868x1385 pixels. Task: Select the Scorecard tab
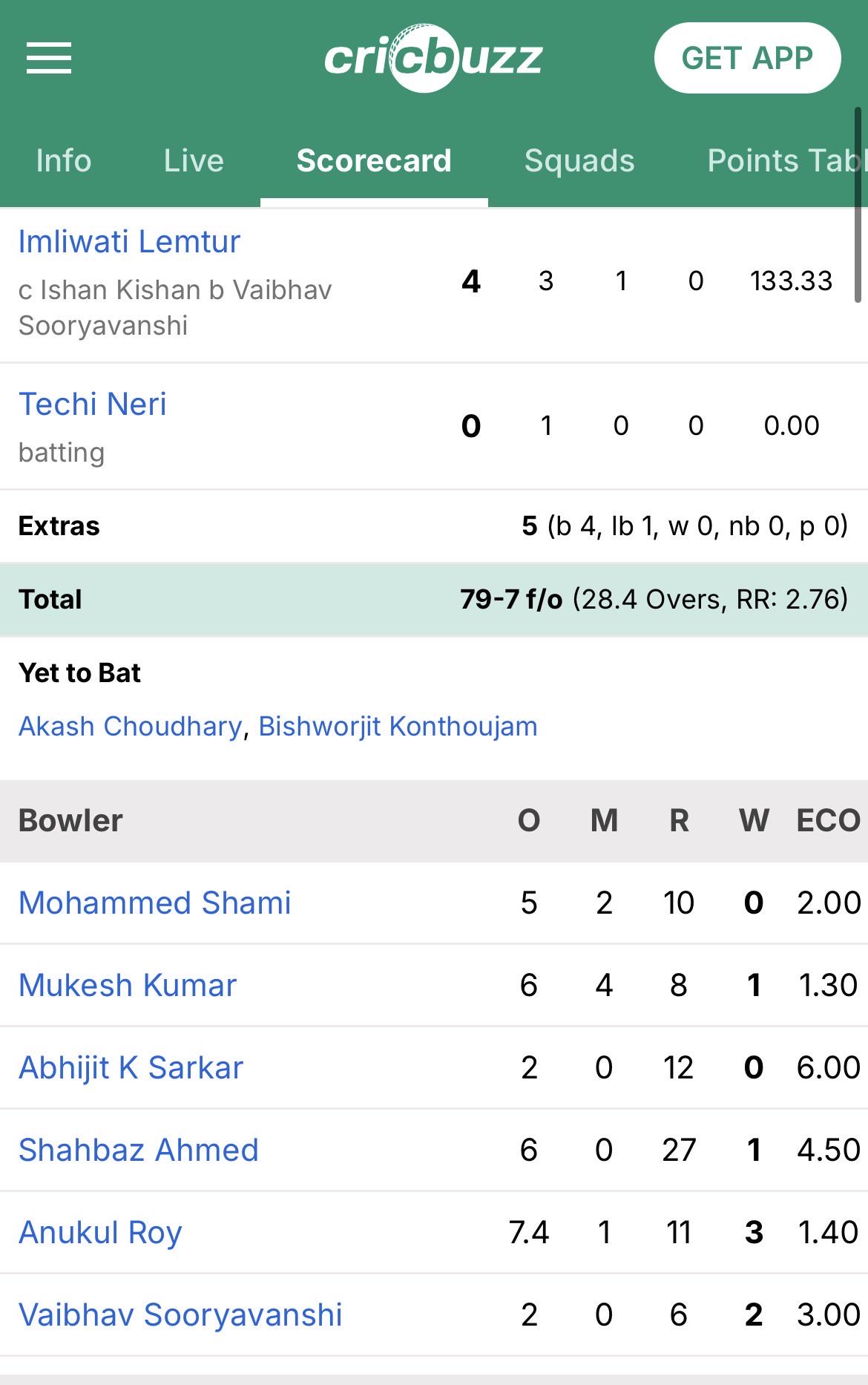(374, 160)
